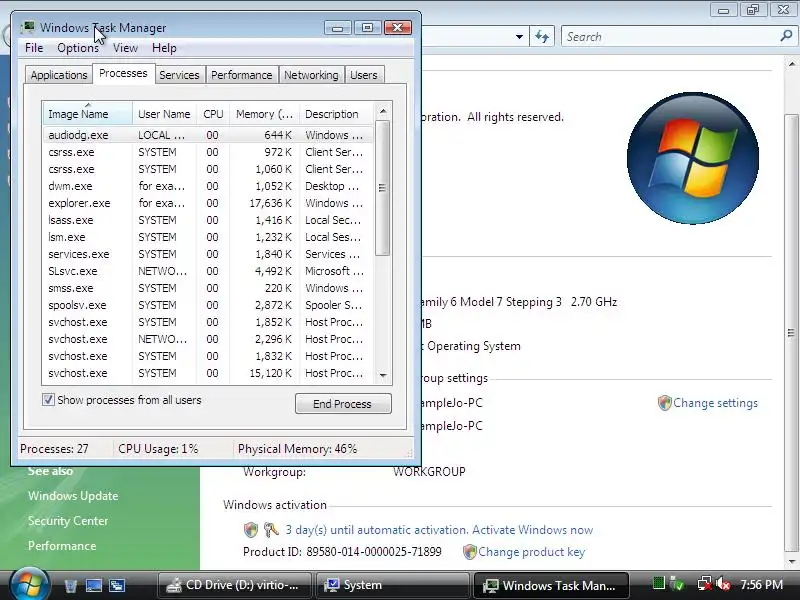Click the Task Manager title bar icon
This screenshot has width=800, height=600.
(x=28, y=27)
